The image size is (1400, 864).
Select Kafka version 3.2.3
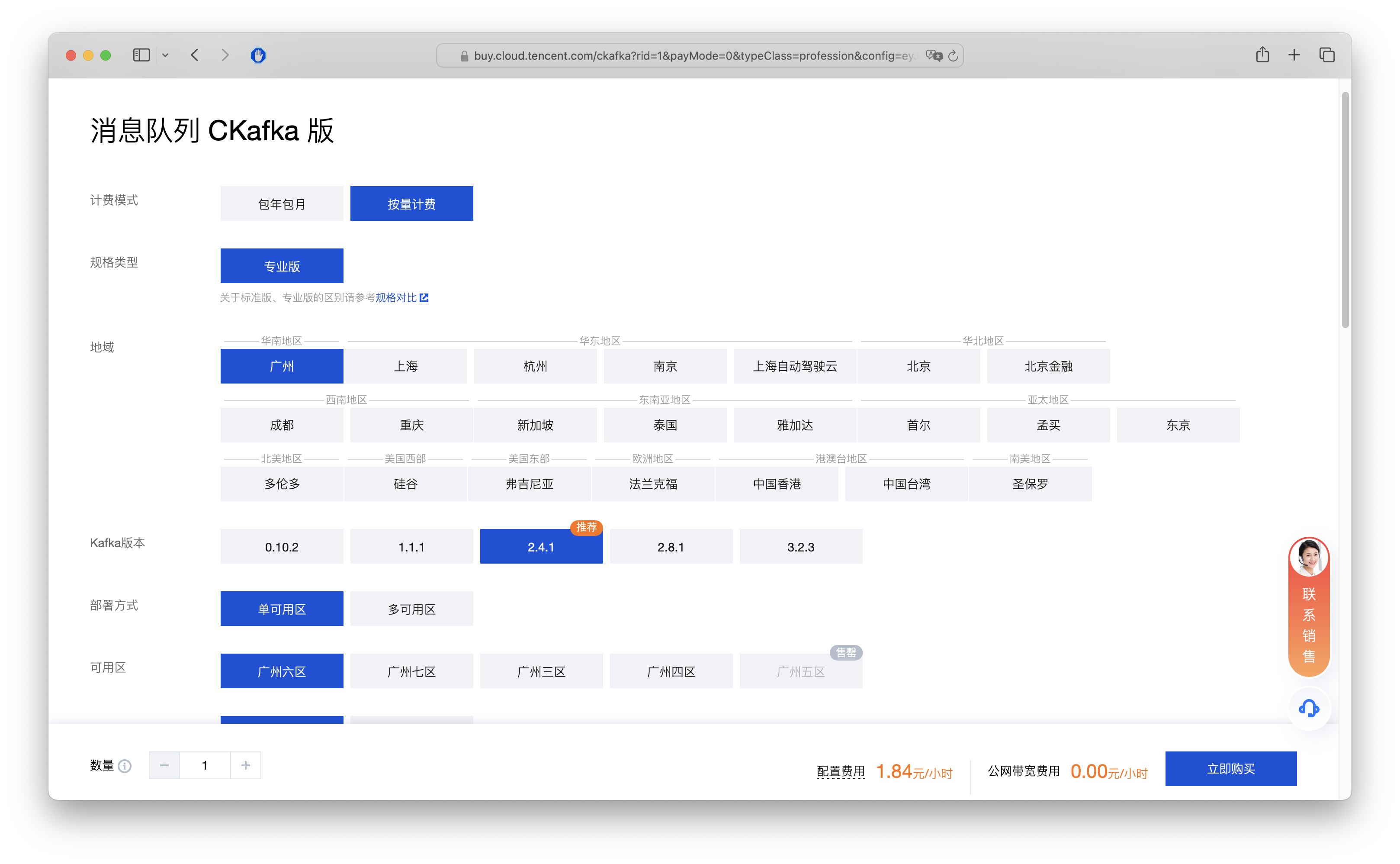point(800,547)
